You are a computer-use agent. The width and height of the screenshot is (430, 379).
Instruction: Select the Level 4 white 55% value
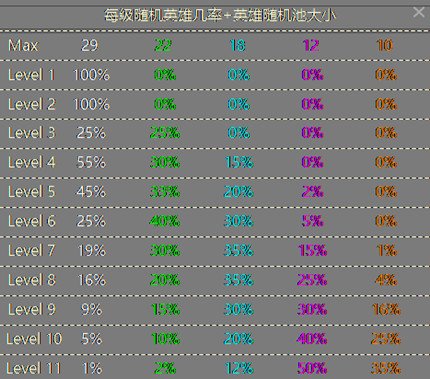tap(91, 162)
